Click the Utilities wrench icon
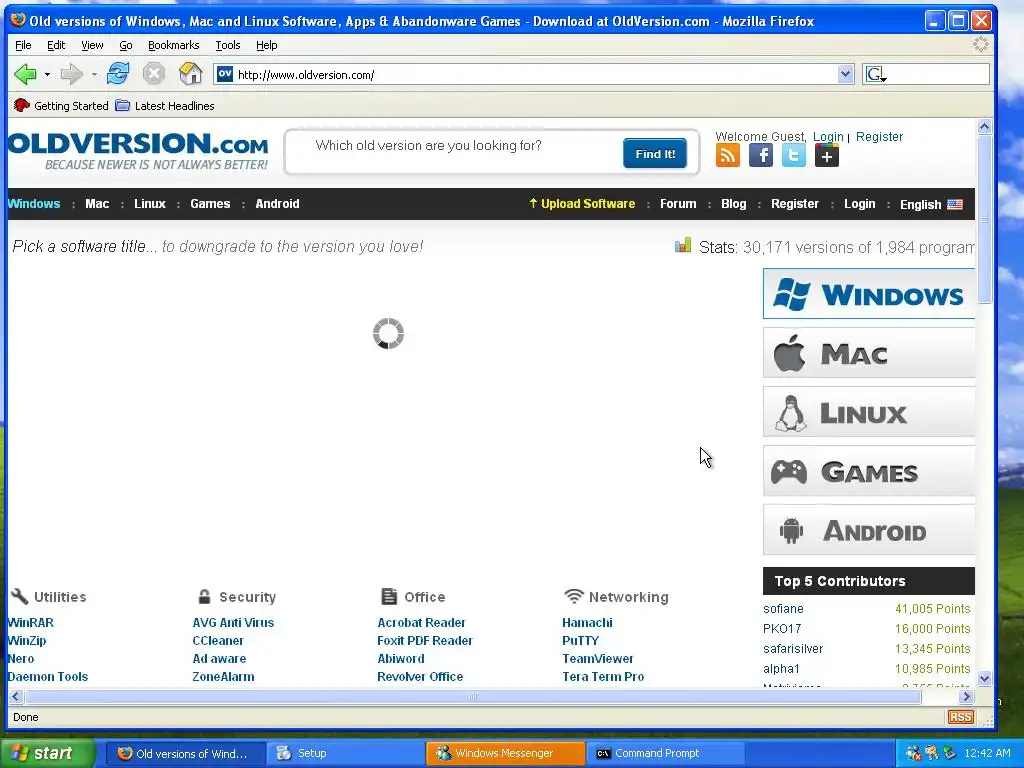1024x768 pixels. tap(20, 596)
